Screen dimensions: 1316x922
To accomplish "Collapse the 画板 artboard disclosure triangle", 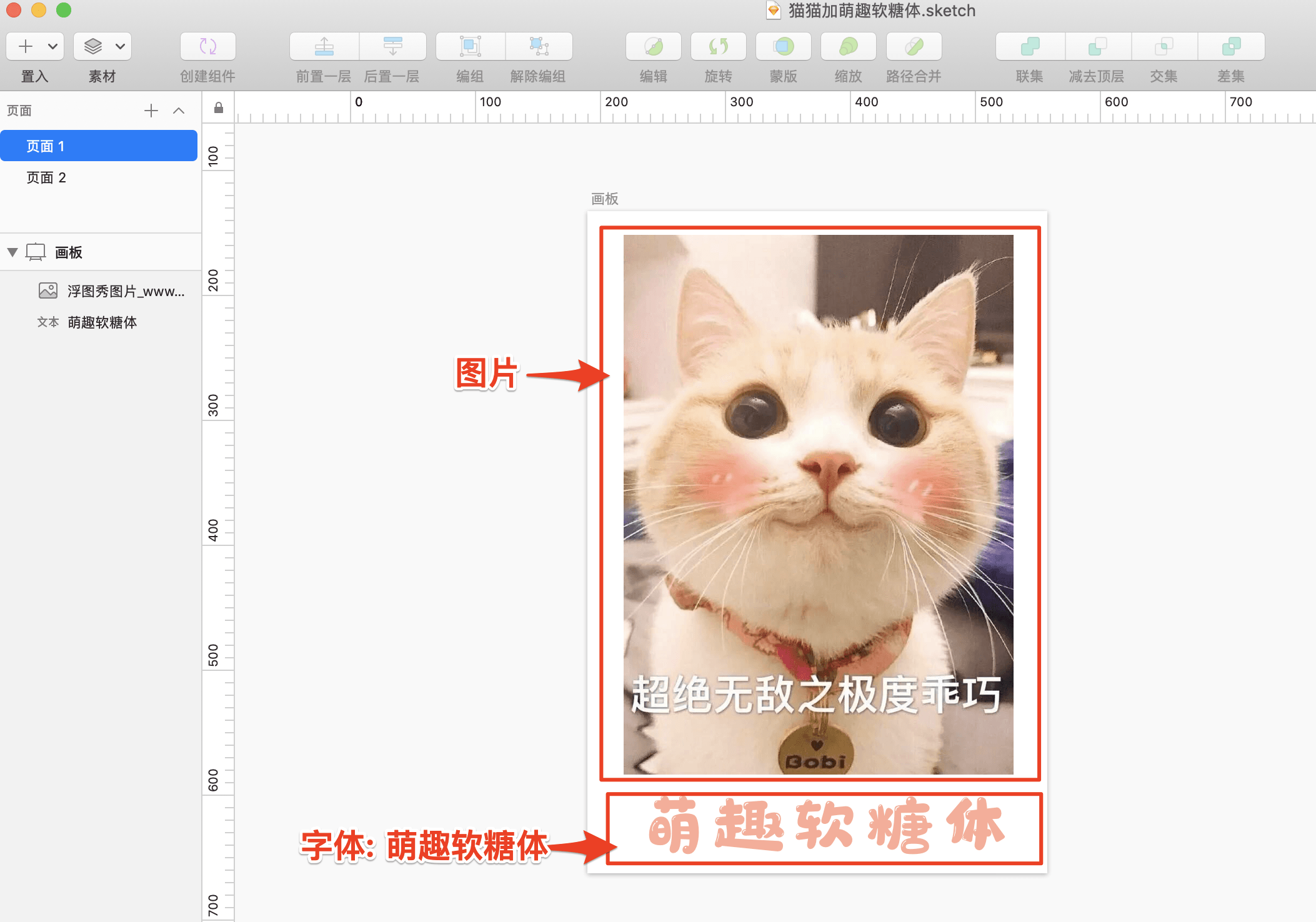I will tap(12, 252).
